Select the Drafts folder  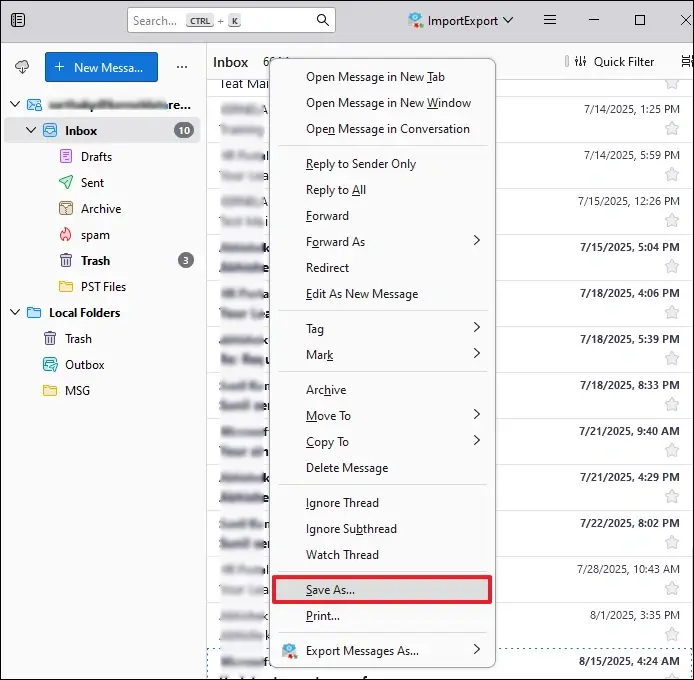coord(96,157)
